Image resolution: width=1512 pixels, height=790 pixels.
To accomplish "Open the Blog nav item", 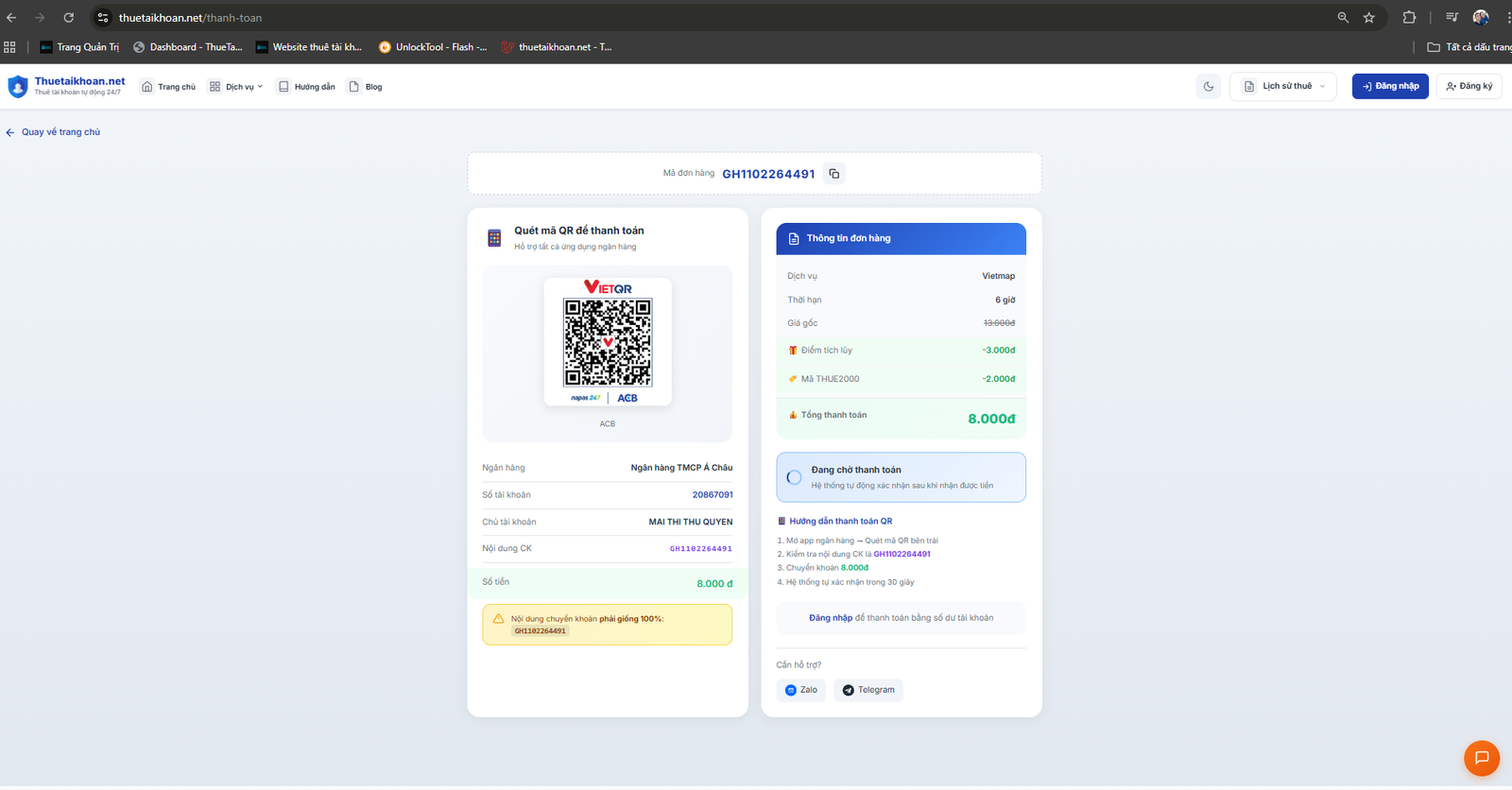I will [x=366, y=87].
